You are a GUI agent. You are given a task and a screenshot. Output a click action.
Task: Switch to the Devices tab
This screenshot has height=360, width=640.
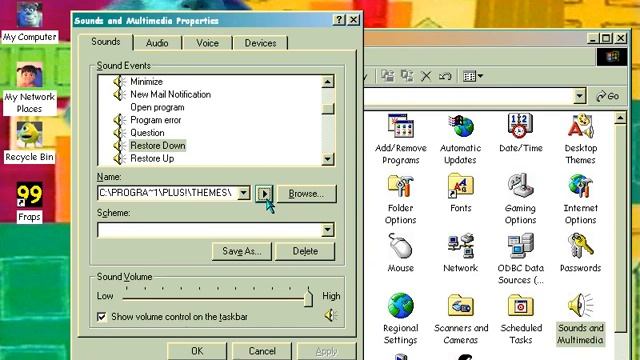[x=260, y=43]
